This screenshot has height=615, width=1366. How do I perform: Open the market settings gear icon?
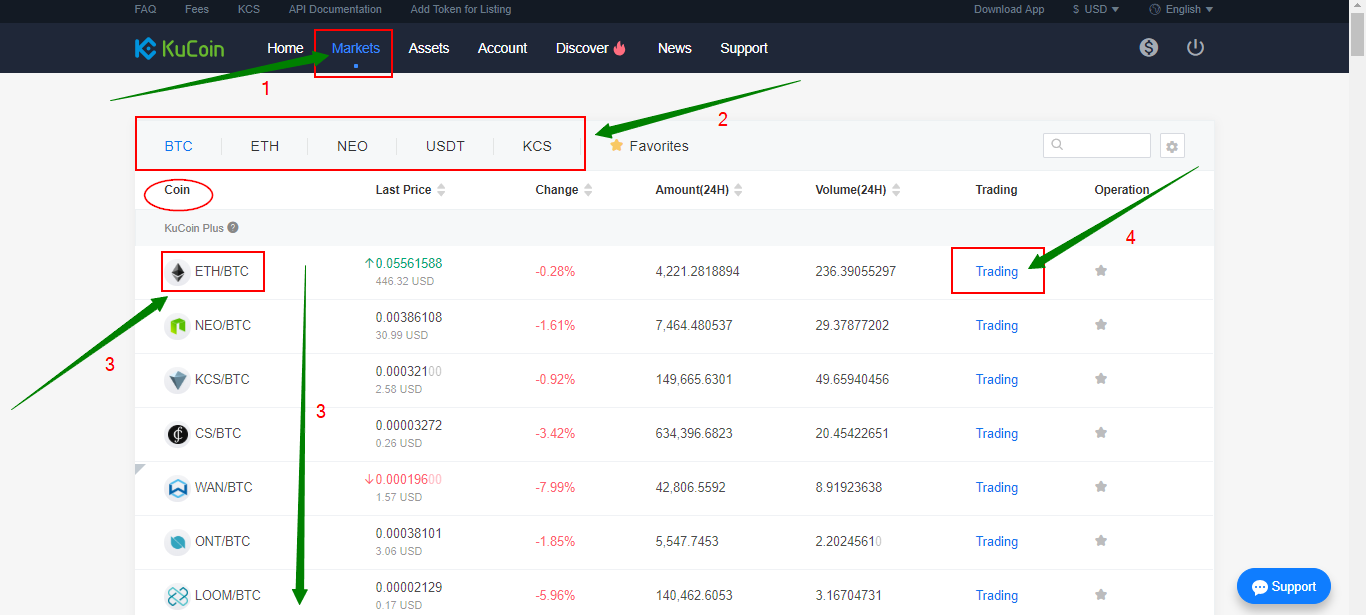[x=1172, y=146]
